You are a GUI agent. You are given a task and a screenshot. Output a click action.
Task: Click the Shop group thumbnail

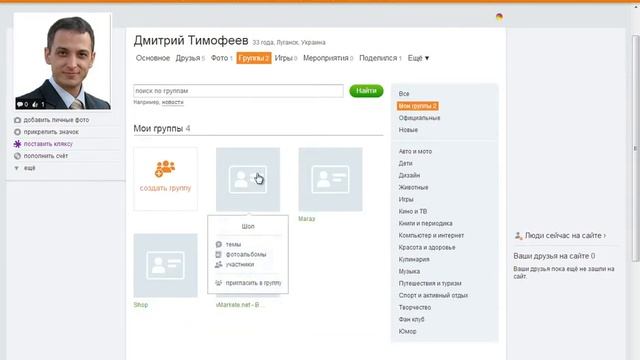pos(165,265)
